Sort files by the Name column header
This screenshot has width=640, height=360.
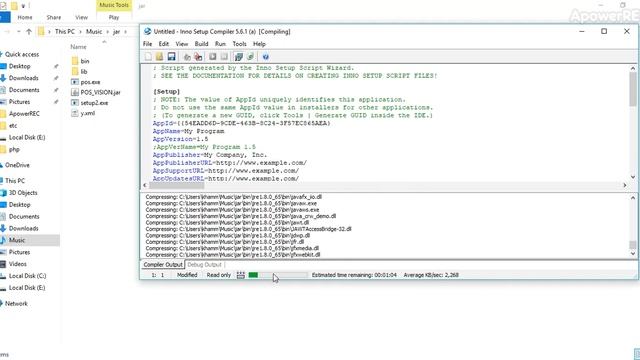[78, 47]
